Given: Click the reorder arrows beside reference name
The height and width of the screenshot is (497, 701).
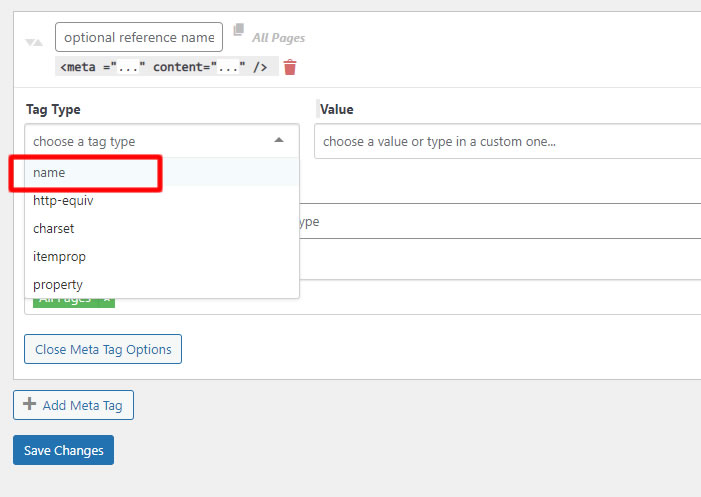Looking at the screenshot, I should [x=34, y=42].
